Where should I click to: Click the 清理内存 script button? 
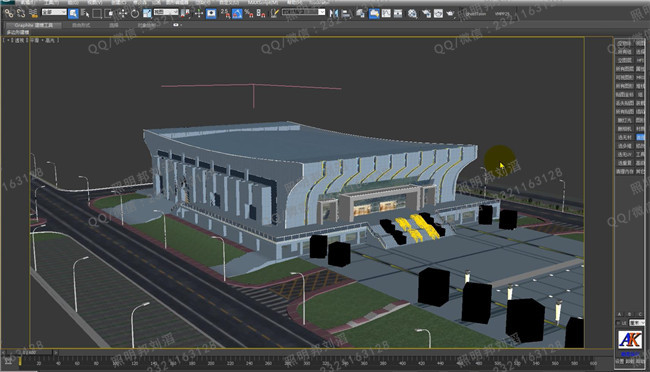tap(624, 171)
